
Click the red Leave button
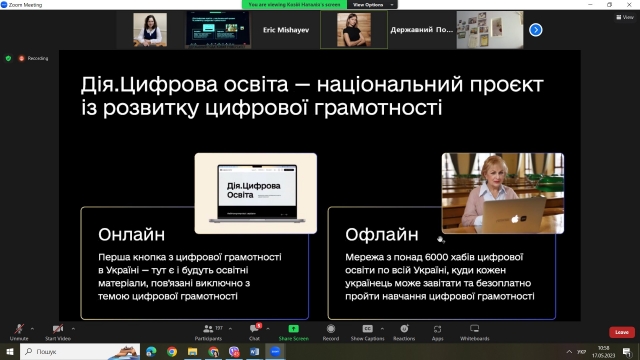click(x=622, y=332)
